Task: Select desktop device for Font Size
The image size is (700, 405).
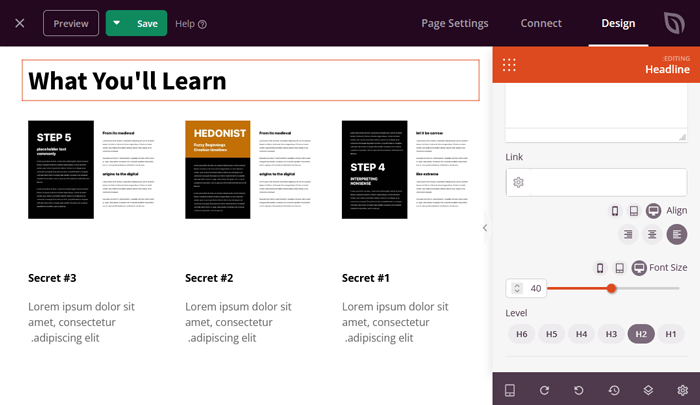Action: click(x=639, y=268)
